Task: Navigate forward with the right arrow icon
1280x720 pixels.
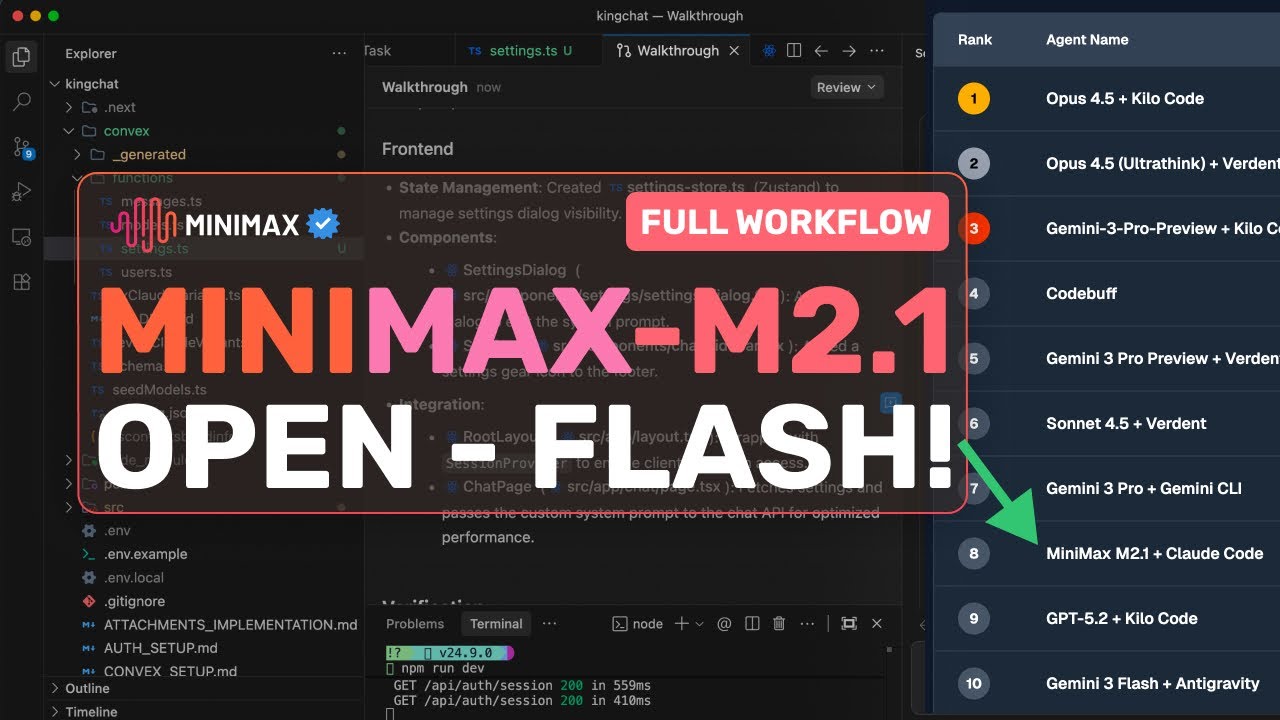Action: [848, 50]
